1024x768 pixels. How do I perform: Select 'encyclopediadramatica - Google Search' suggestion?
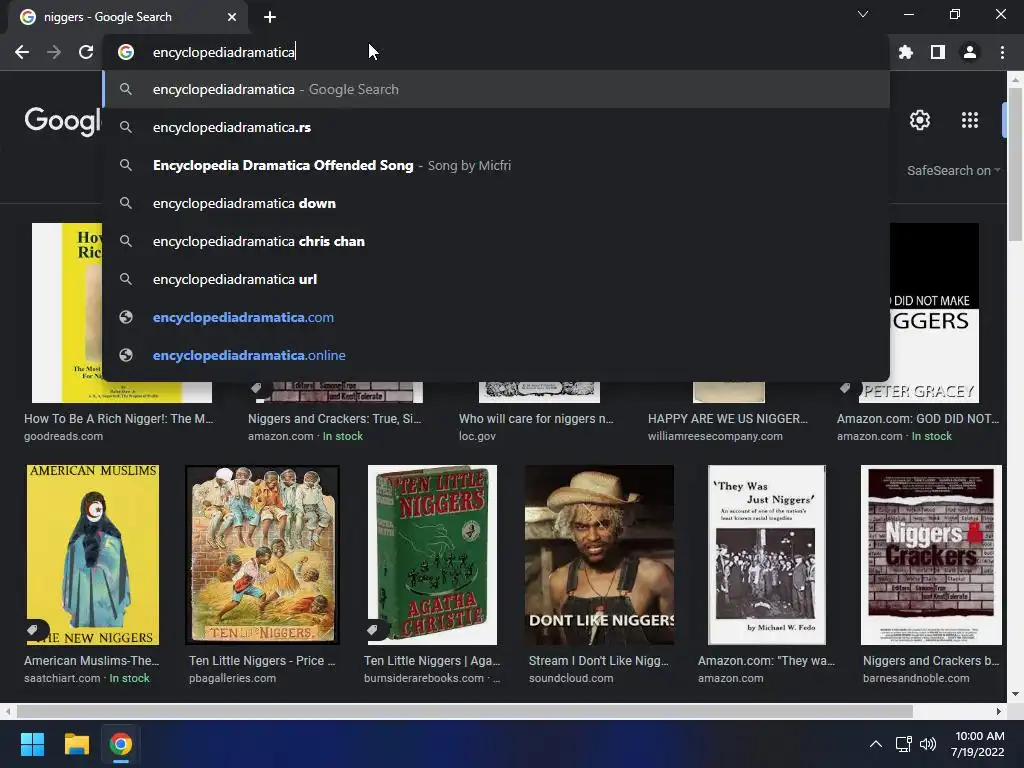[496, 89]
